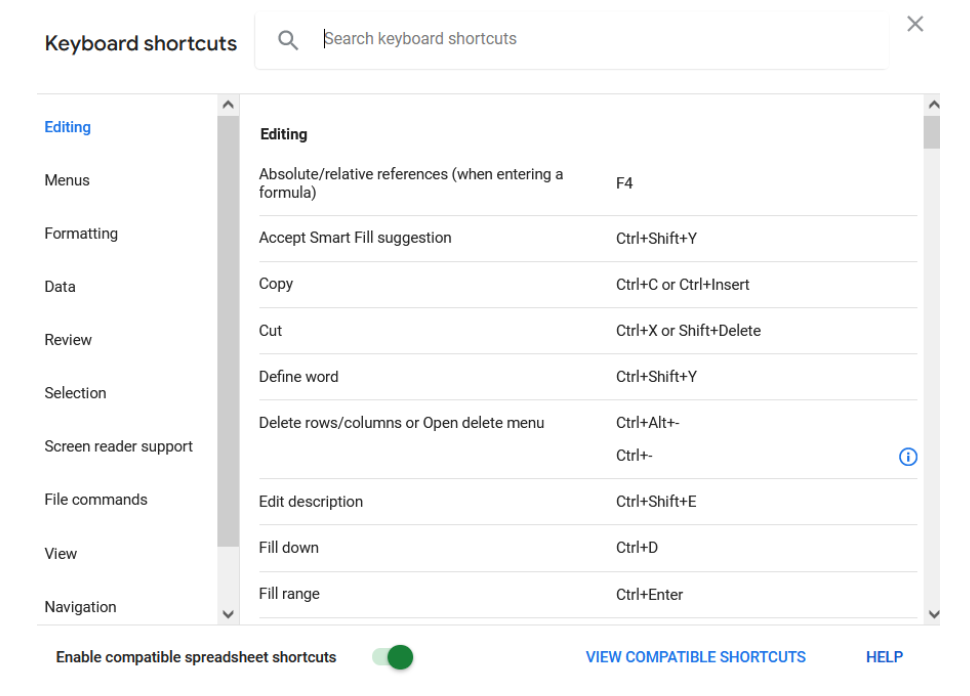
Task: Open the Help link
Action: point(884,657)
